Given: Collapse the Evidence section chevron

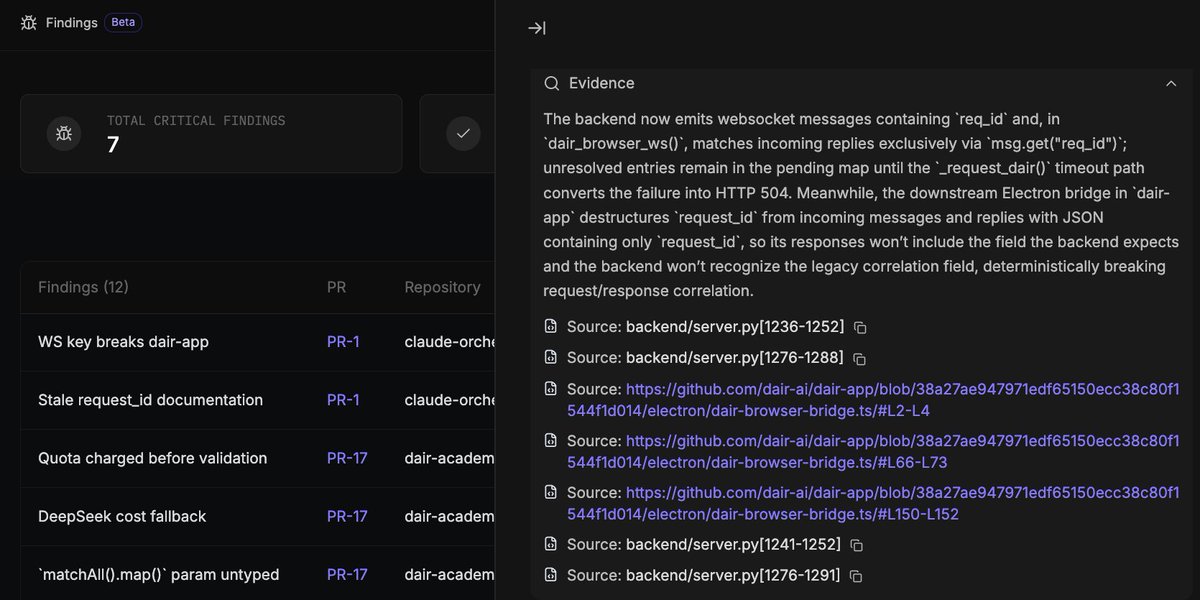Looking at the screenshot, I should pyautogui.click(x=1171, y=84).
